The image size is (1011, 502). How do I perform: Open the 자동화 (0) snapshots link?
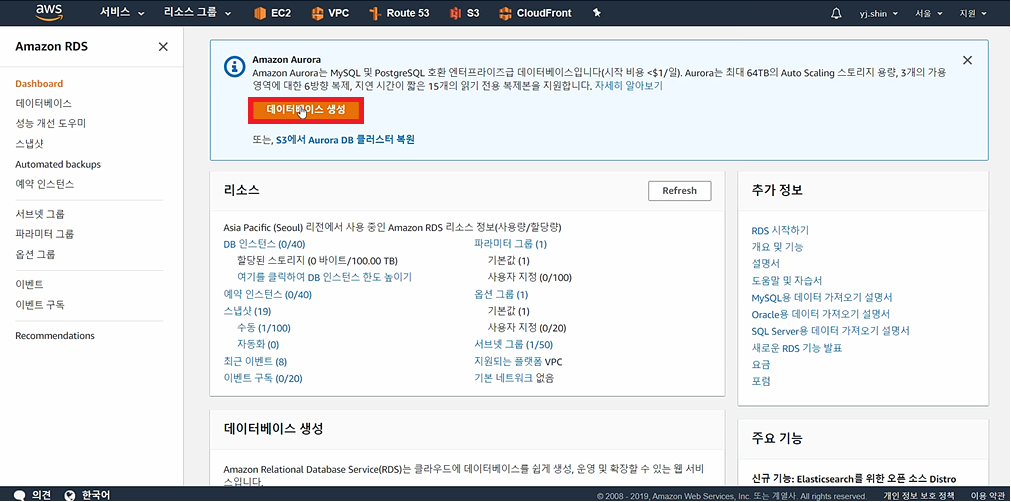(258, 345)
